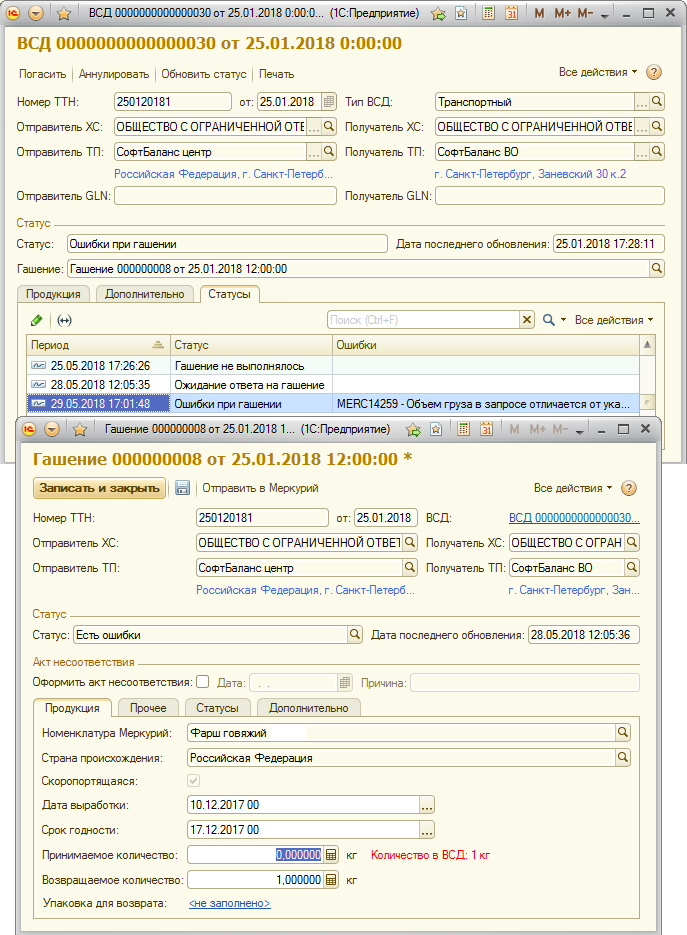Switch to Дополнительно tab in ВСД window

[145, 294]
